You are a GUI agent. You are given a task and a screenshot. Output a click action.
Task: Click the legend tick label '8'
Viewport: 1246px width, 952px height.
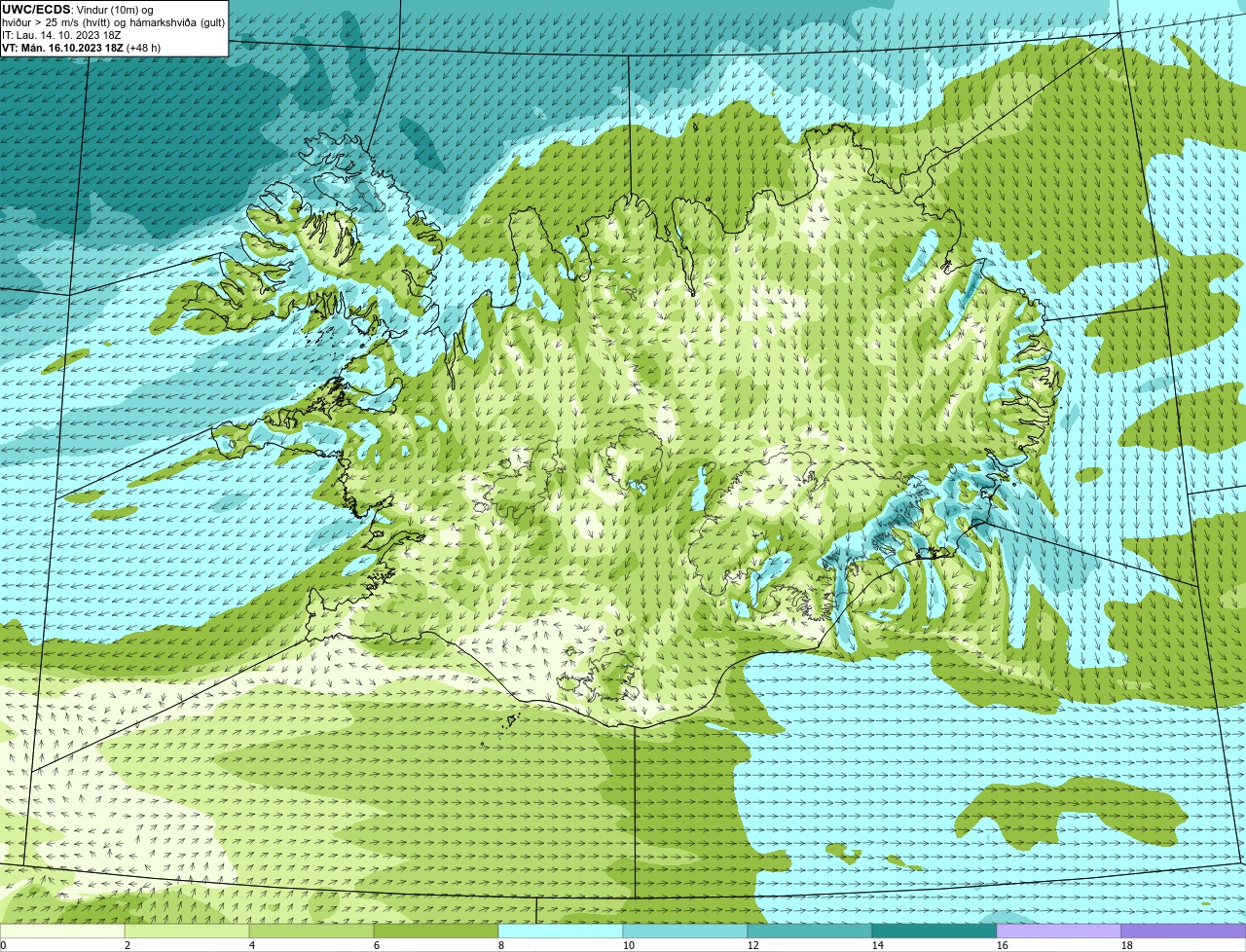pos(500,945)
